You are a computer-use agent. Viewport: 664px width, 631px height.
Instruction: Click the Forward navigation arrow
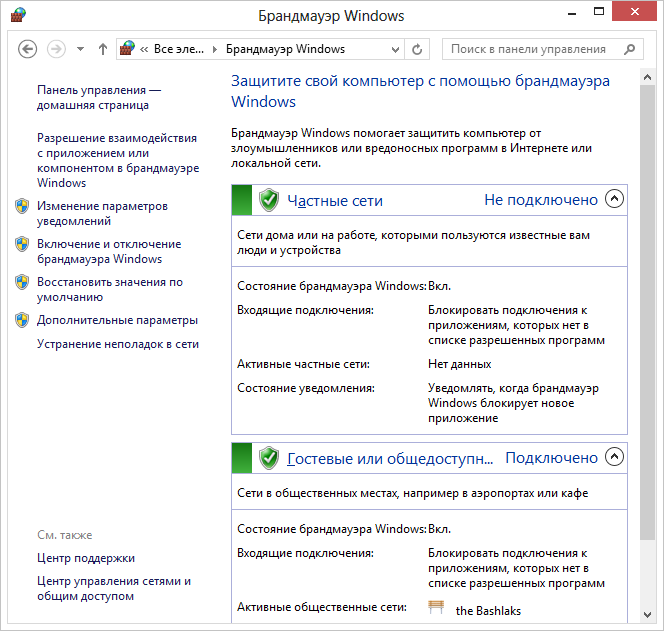coord(56,49)
